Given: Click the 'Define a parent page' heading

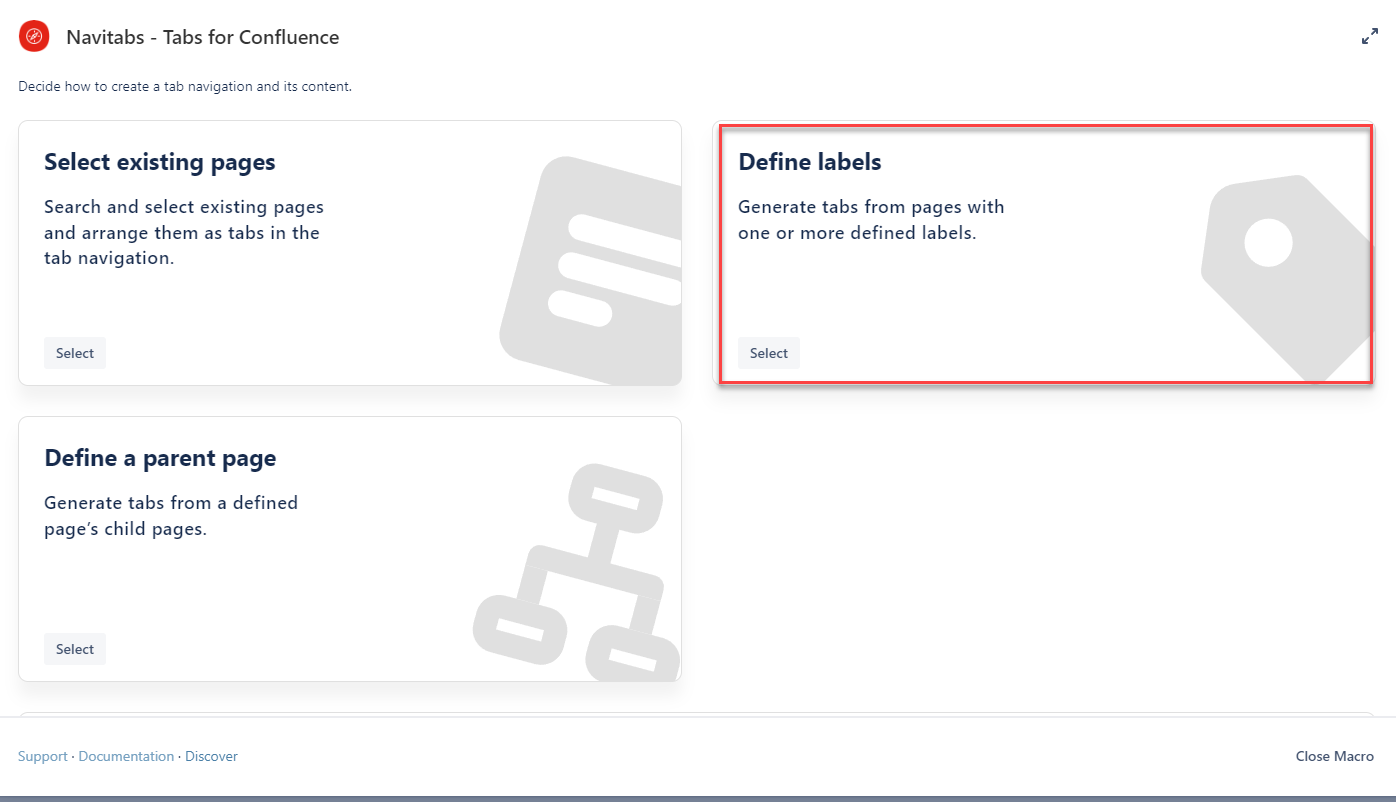Looking at the screenshot, I should 160,458.
